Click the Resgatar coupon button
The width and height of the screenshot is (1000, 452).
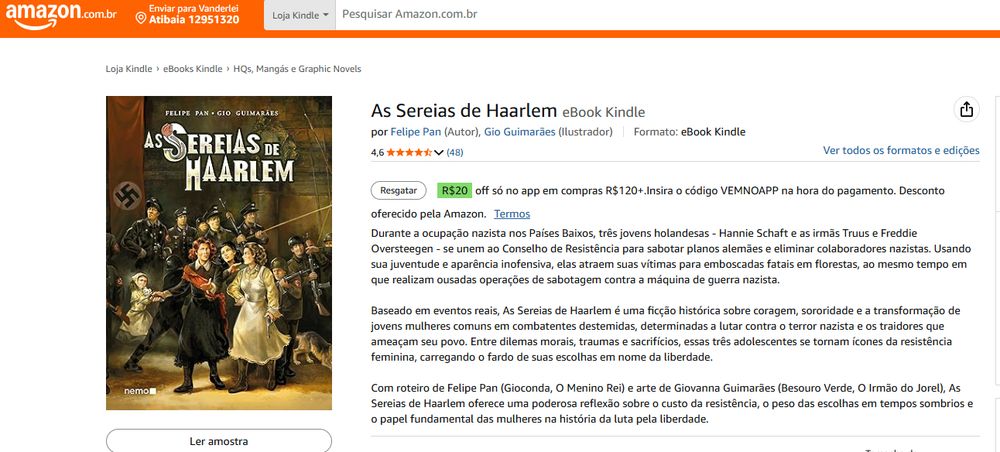399,190
